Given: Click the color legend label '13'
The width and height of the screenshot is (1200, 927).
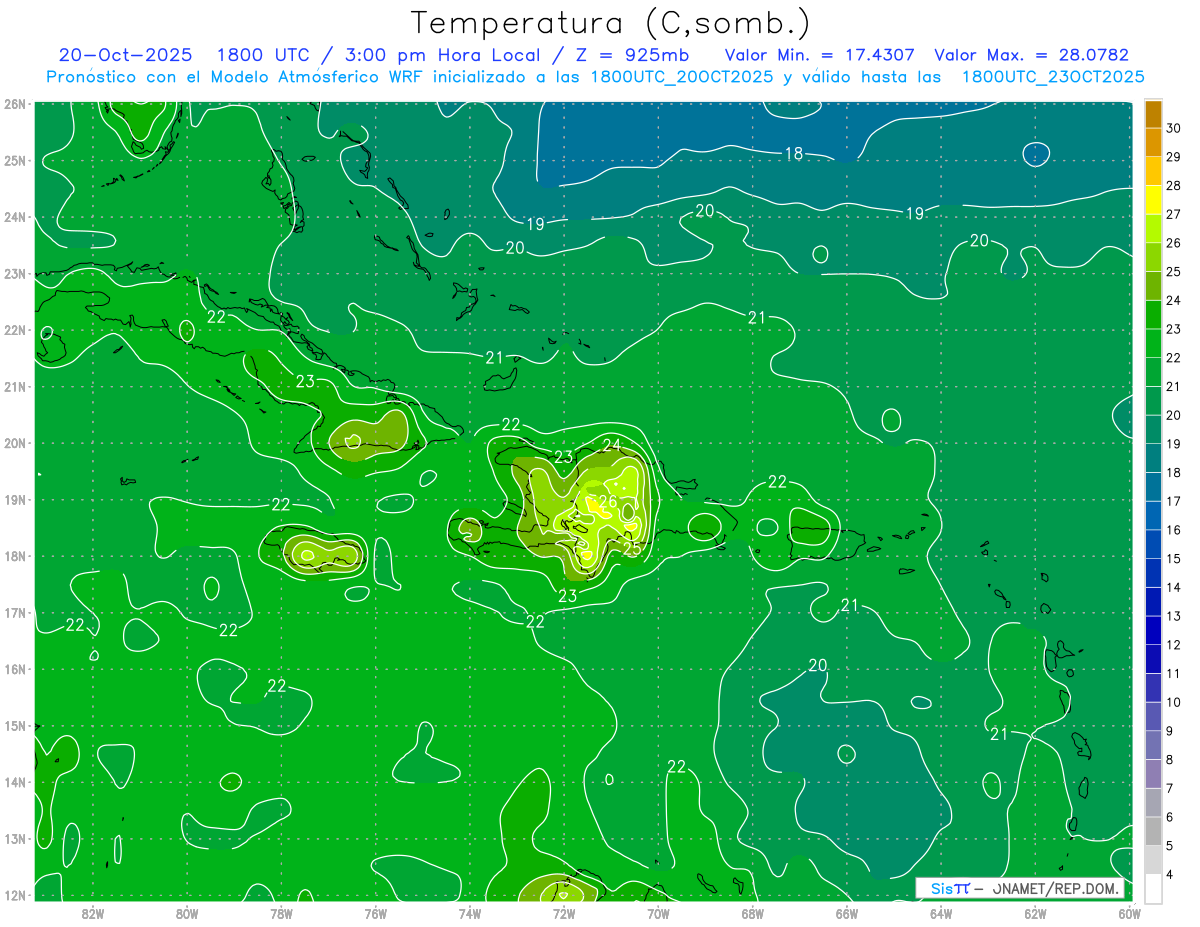Looking at the screenshot, I should click(x=1174, y=616).
